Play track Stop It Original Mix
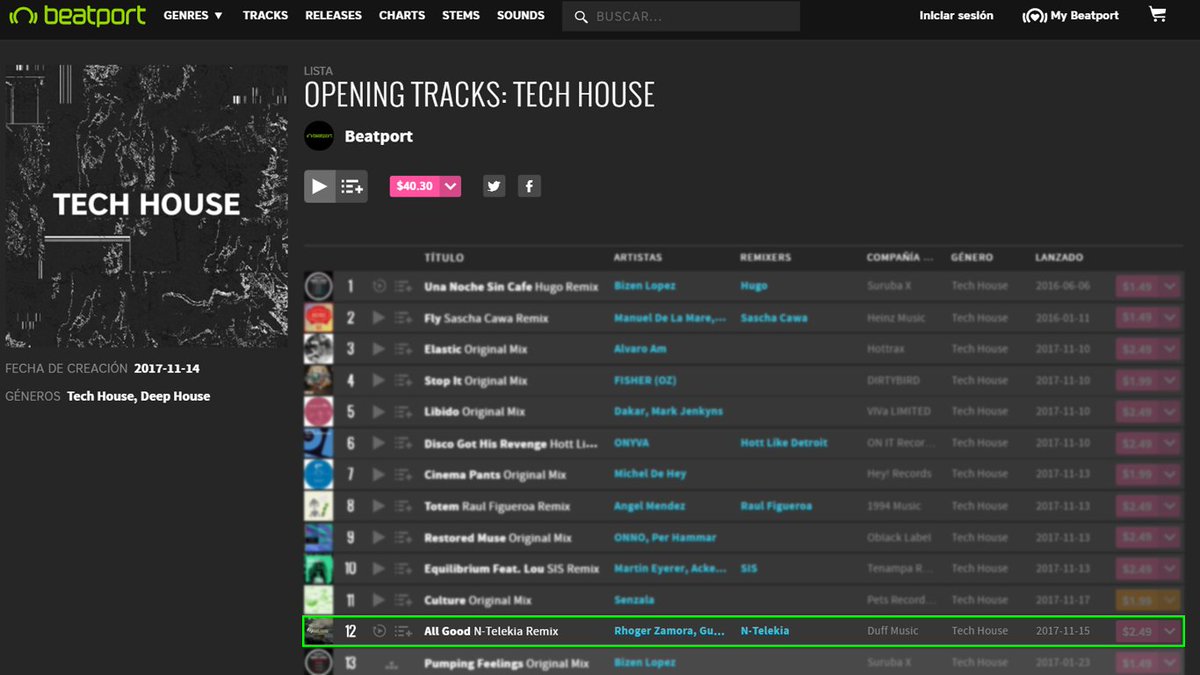 379,380
